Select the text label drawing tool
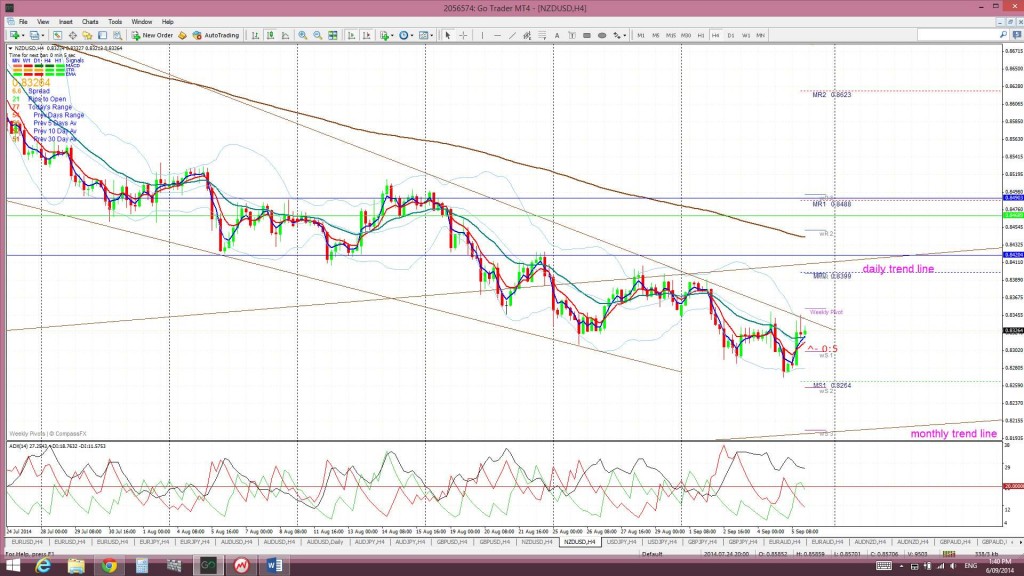 pyautogui.click(x=554, y=35)
